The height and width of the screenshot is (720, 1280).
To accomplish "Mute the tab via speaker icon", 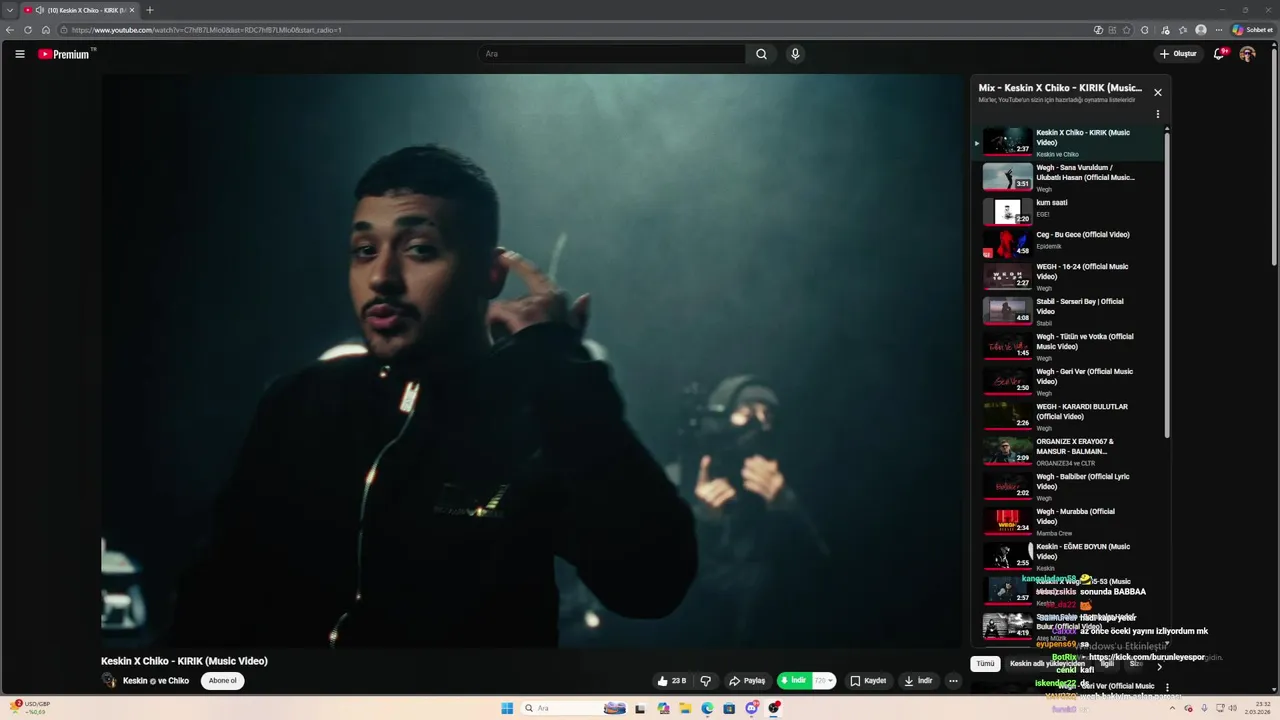I will [x=40, y=10].
